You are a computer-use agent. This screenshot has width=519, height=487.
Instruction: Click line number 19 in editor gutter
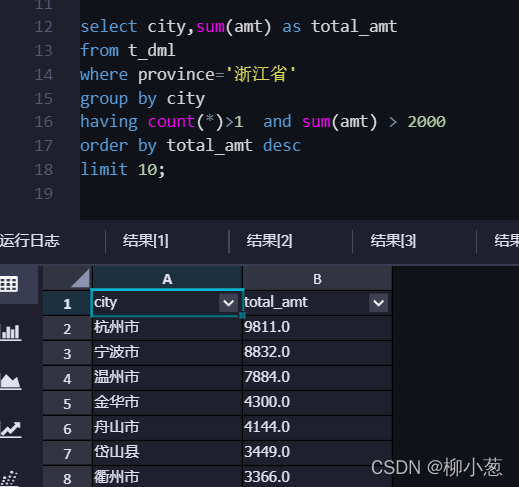pyautogui.click(x=44, y=194)
